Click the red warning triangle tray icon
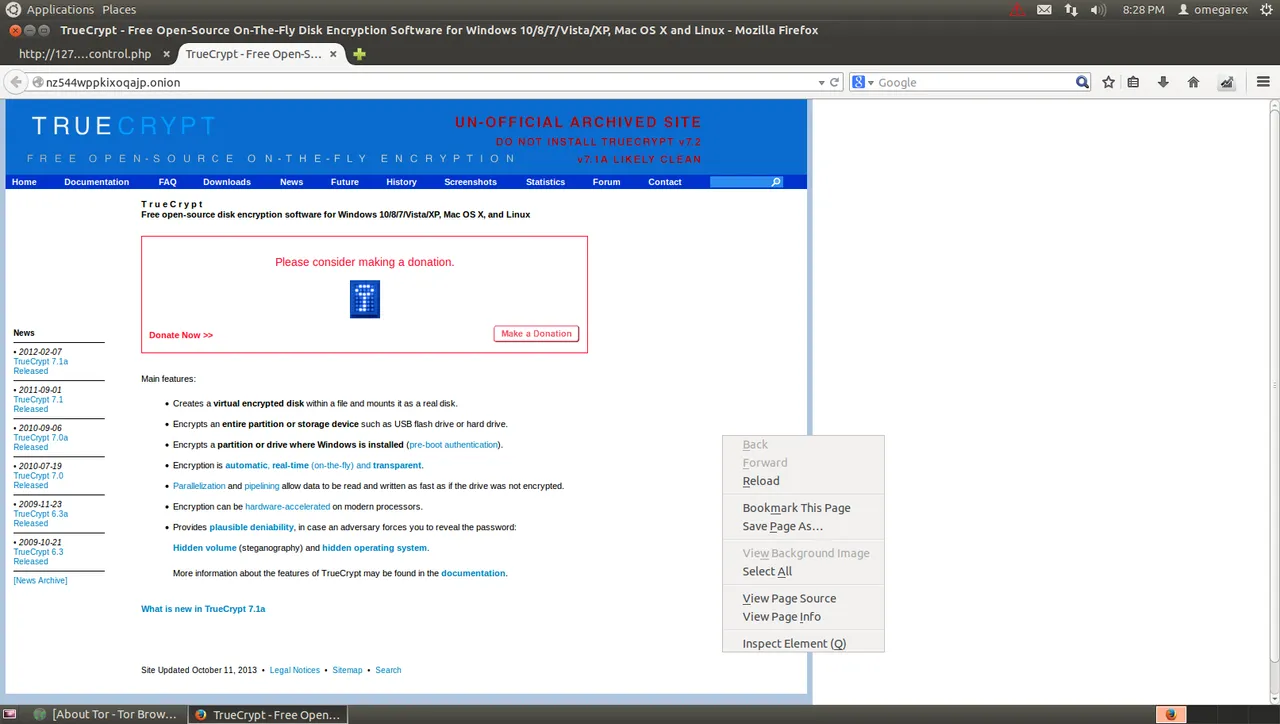1280x724 pixels. click(x=1016, y=10)
